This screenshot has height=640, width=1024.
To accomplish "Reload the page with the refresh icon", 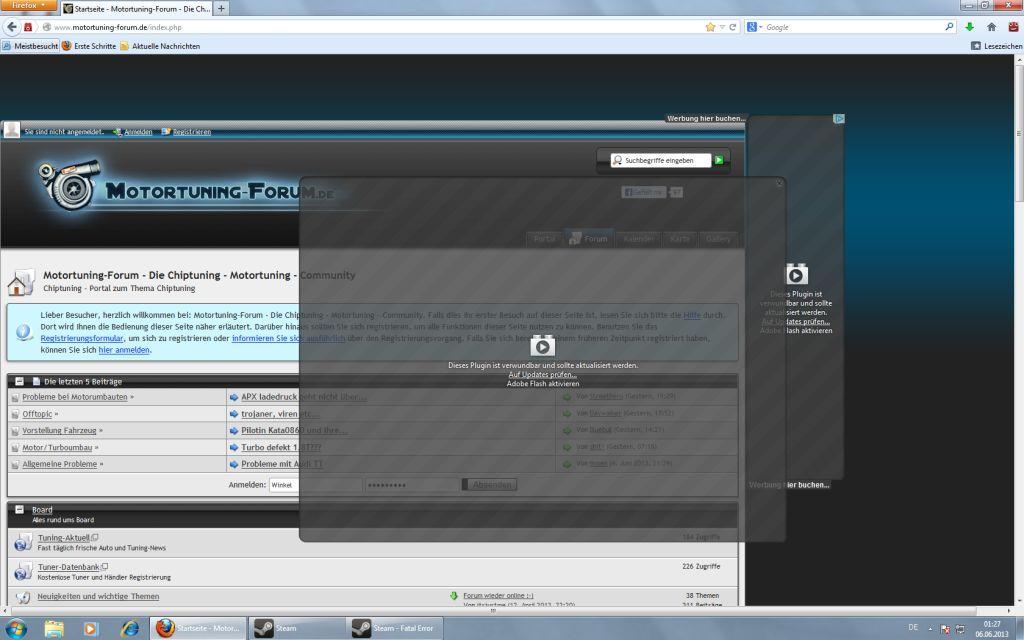I will 733,27.
